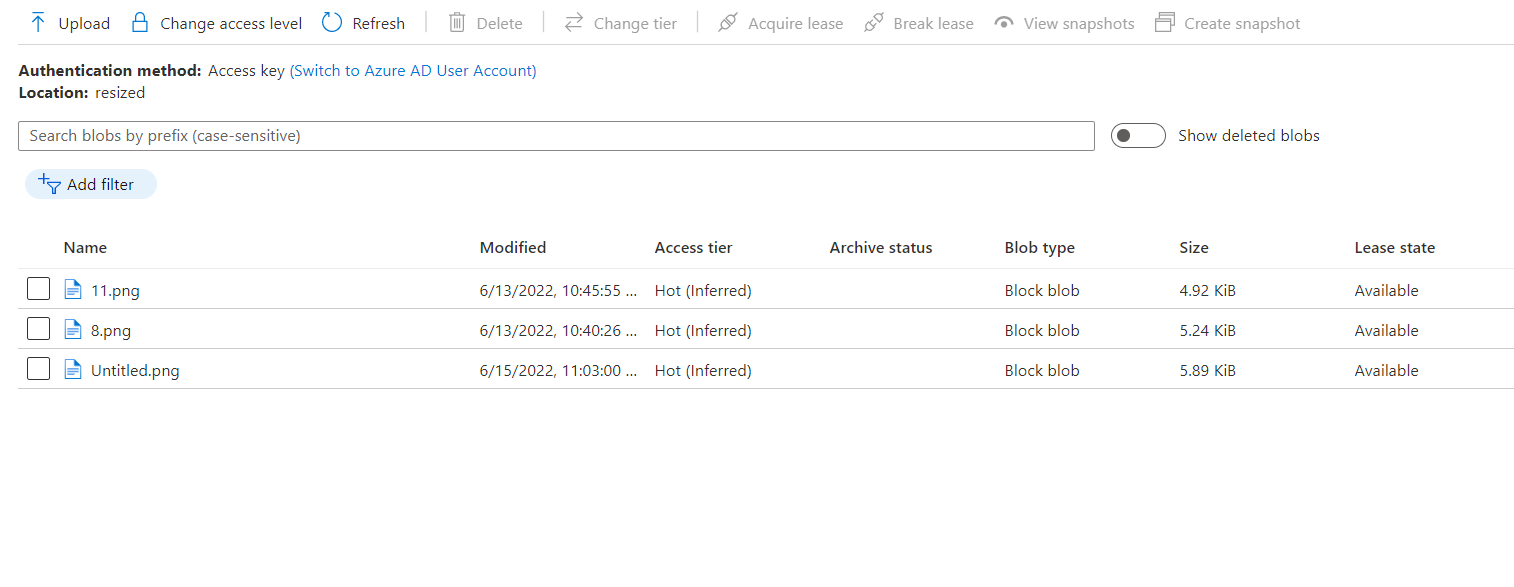1514x587 pixels.
Task: Open View snapshots eye icon
Action: click(x=1004, y=22)
